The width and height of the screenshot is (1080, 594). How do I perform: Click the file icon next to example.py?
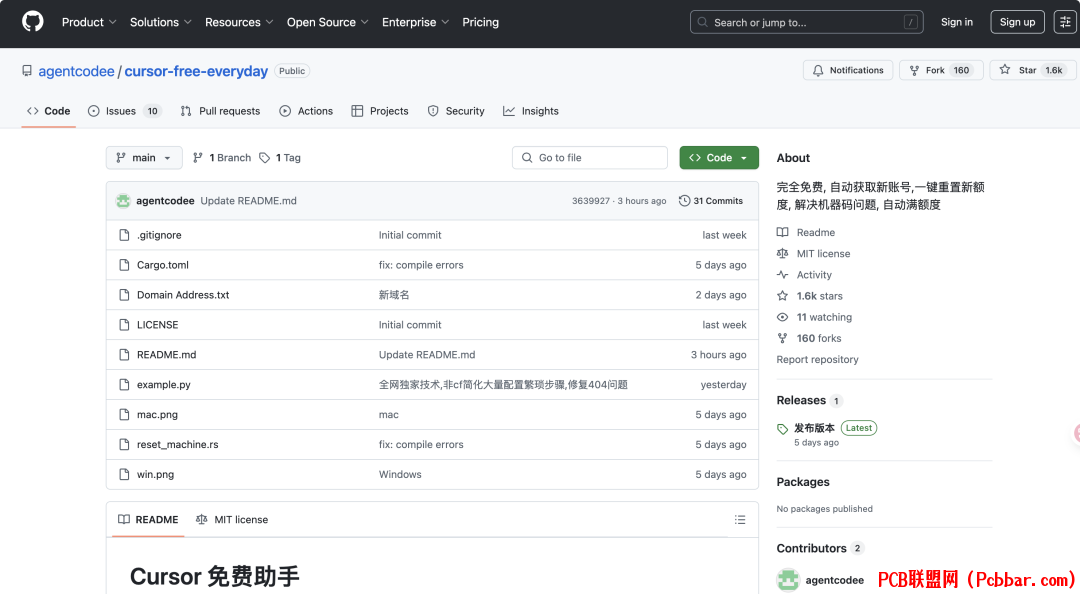pos(124,385)
